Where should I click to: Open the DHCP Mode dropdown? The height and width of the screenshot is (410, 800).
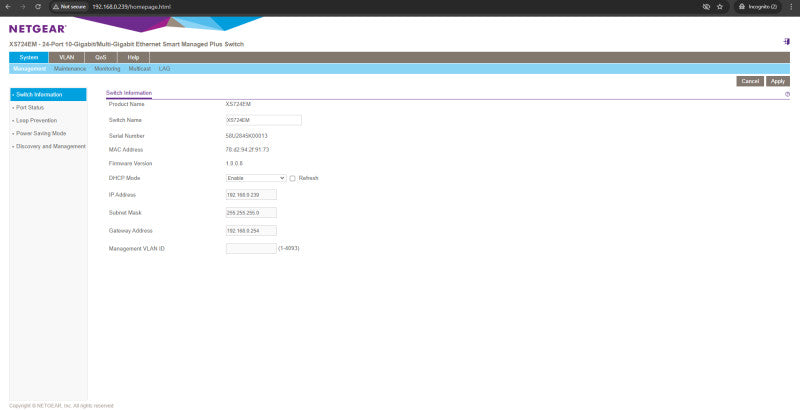(x=256, y=178)
